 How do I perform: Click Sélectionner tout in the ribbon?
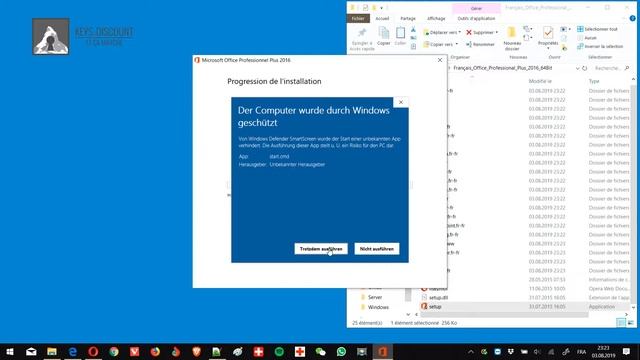click(597, 29)
